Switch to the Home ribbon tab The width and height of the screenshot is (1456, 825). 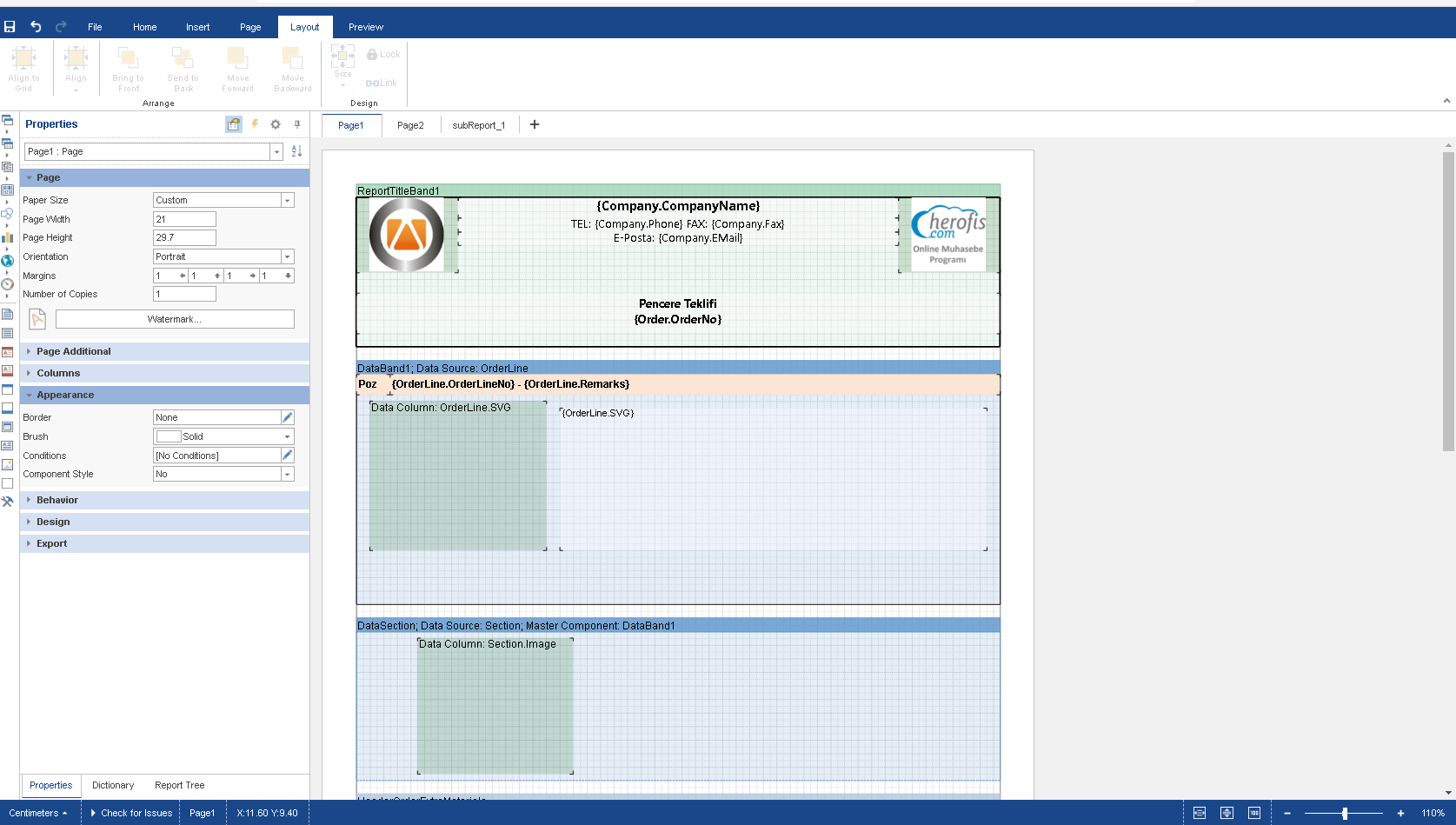pyautogui.click(x=144, y=27)
